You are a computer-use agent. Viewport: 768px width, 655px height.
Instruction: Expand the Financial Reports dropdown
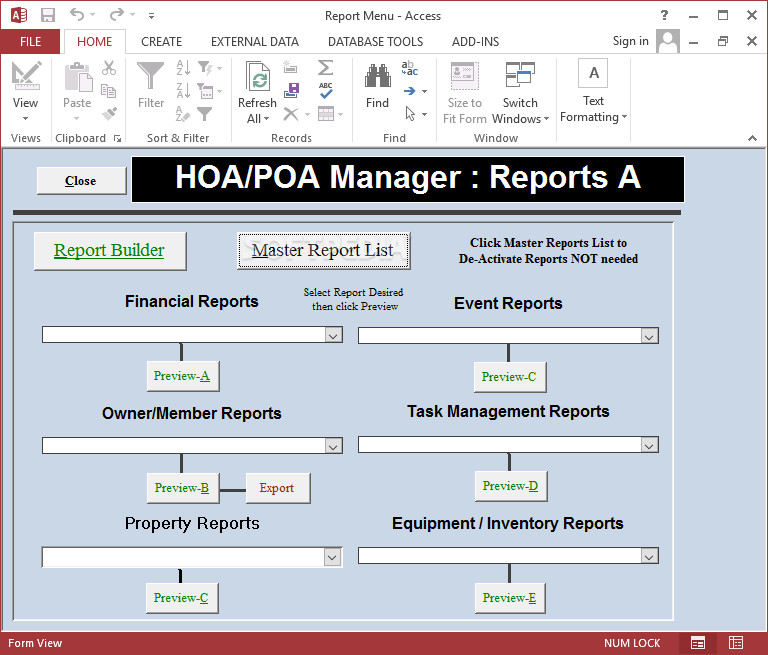[x=333, y=336]
